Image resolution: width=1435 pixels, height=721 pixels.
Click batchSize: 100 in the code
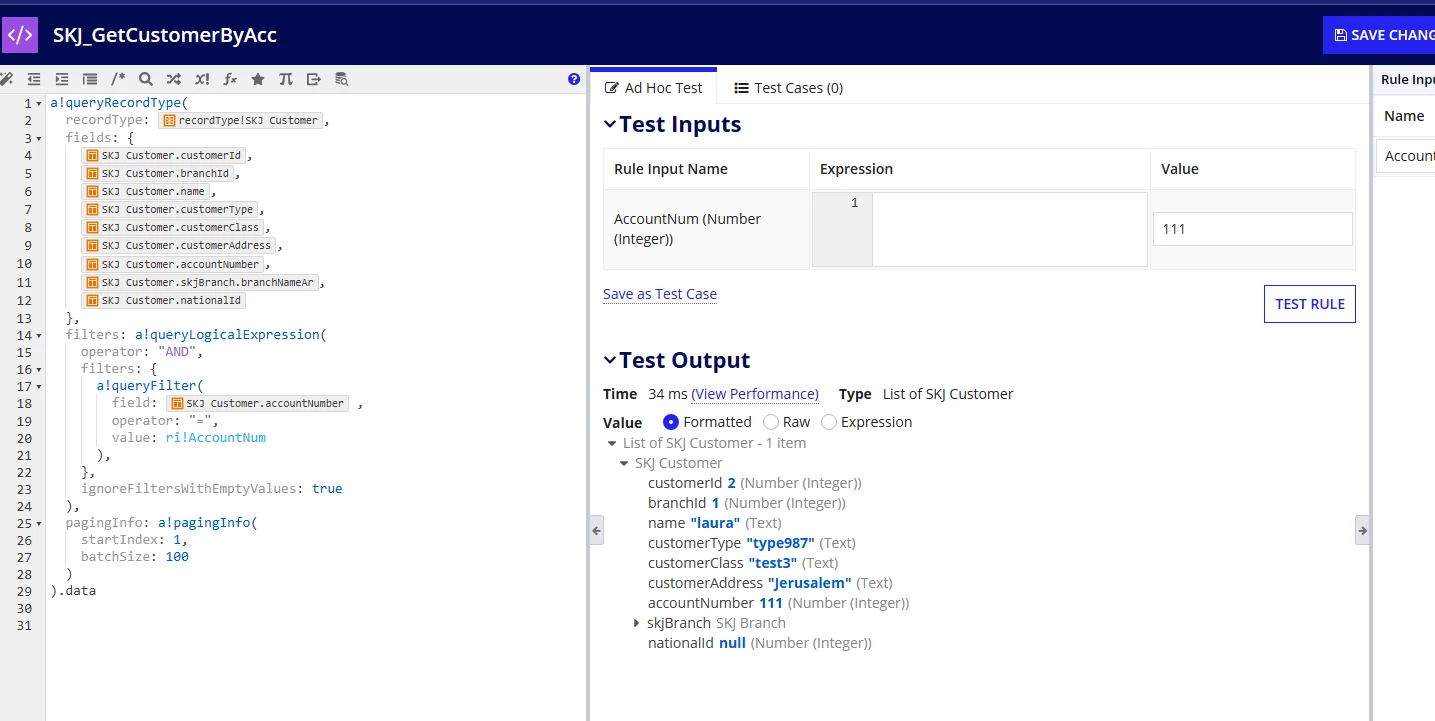(135, 557)
